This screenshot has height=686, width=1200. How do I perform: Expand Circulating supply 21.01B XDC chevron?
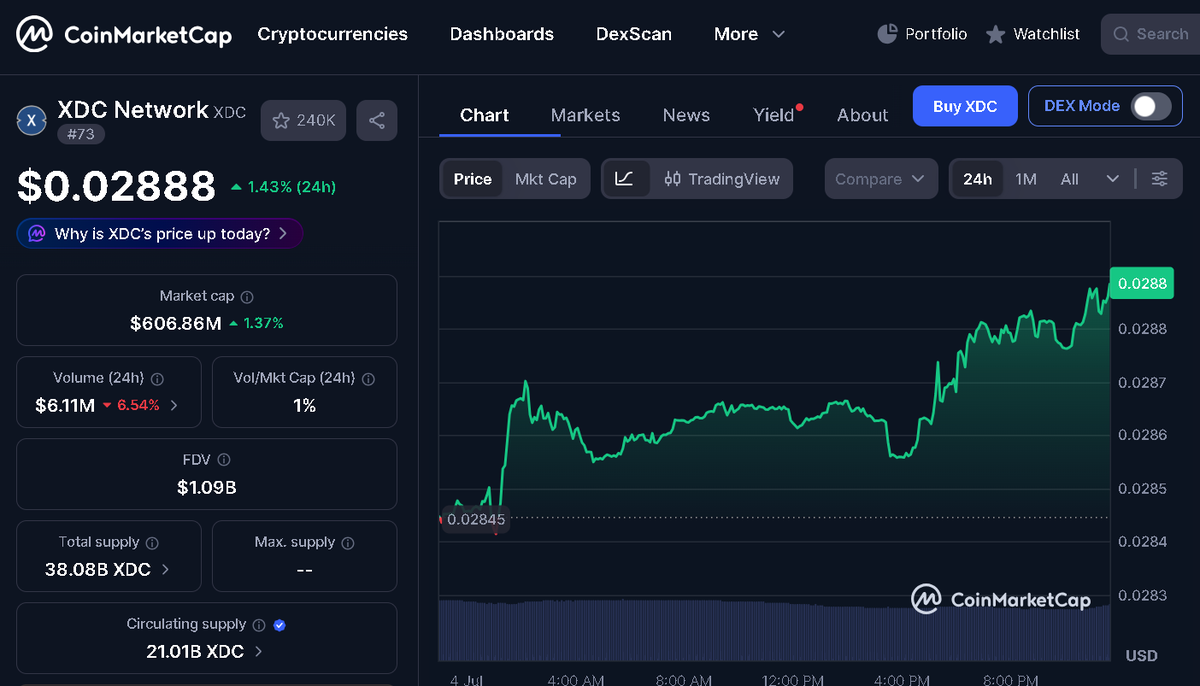(x=258, y=652)
